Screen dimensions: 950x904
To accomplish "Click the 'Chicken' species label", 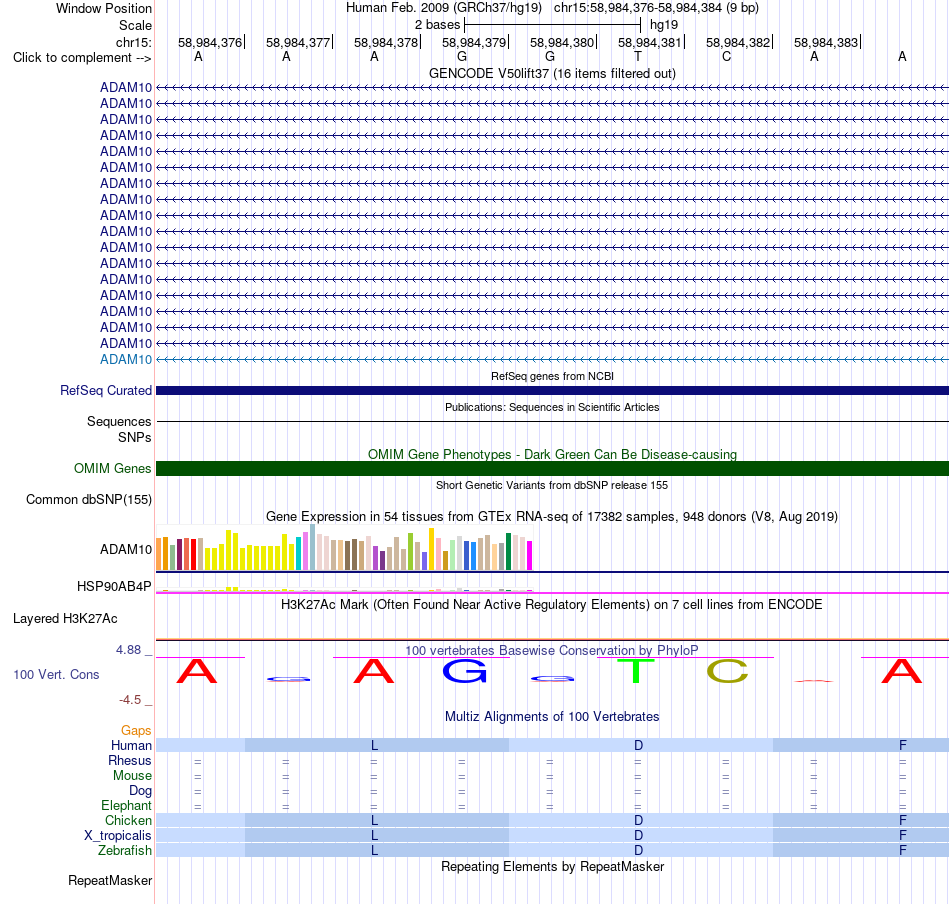I will 128,820.
